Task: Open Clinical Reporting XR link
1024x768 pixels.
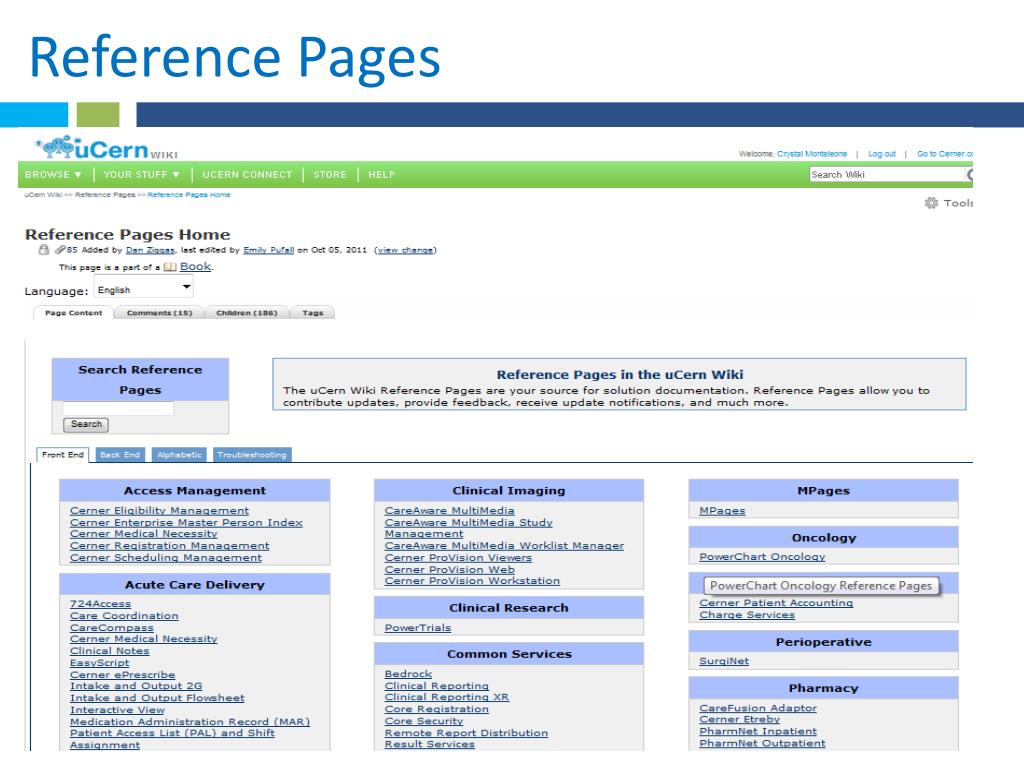Action: [x=447, y=697]
